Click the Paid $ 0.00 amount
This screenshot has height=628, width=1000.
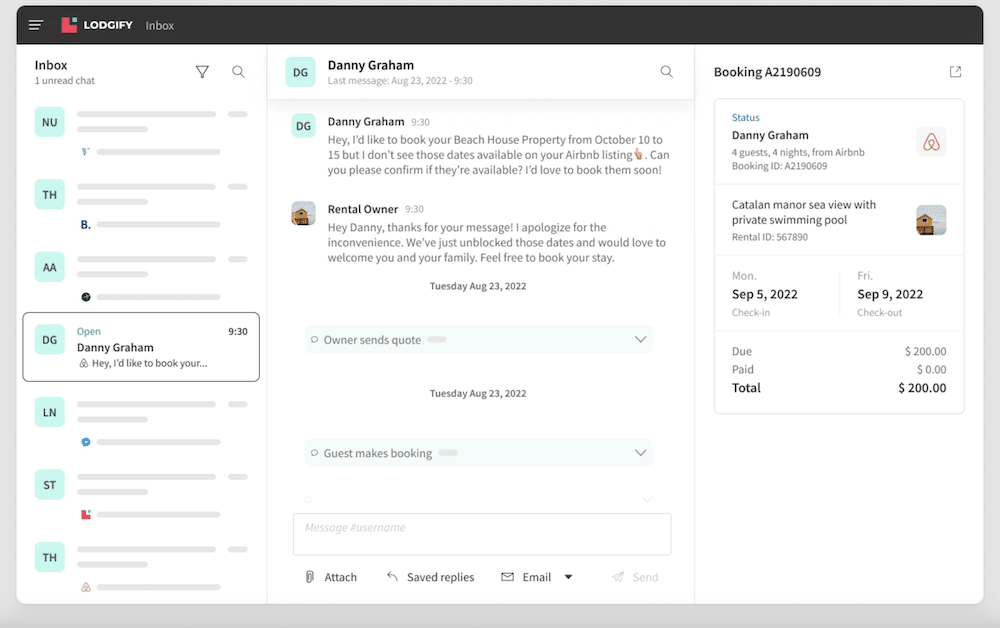(x=932, y=369)
